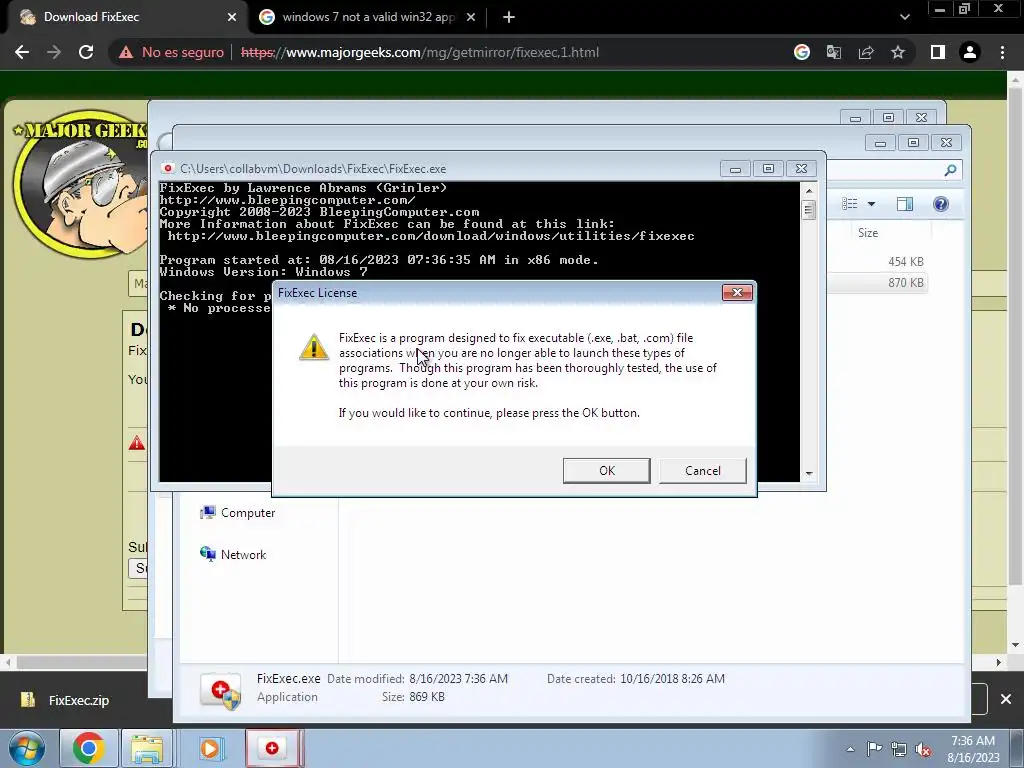Close the FixExec License dialog
Viewport: 1024px width, 768px height.
tap(737, 293)
